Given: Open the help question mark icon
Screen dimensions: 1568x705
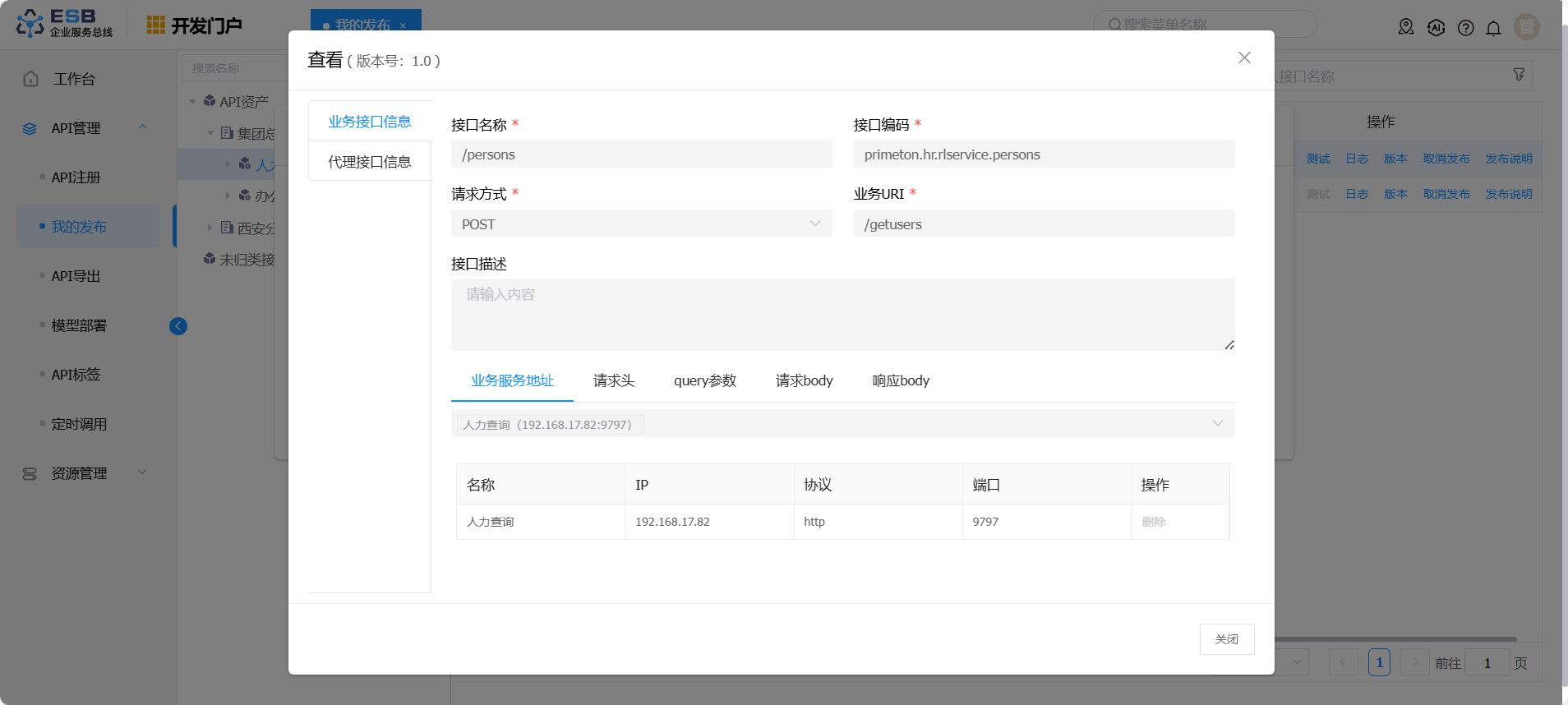Looking at the screenshot, I should [x=1465, y=28].
